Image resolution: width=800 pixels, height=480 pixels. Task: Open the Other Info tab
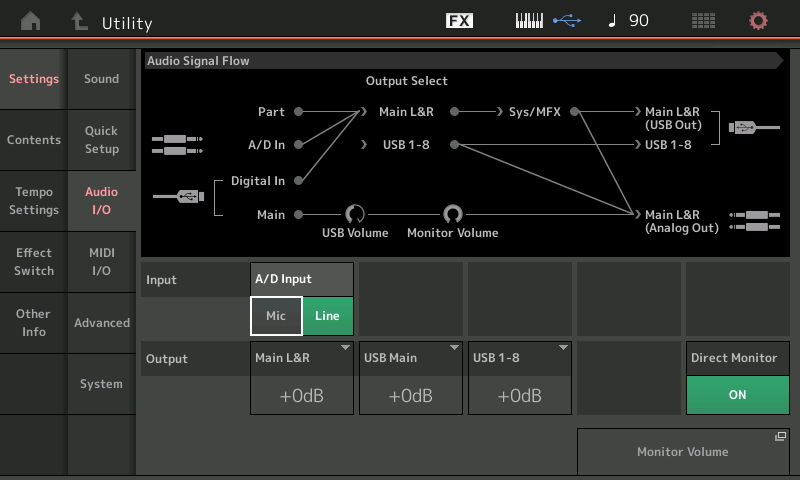click(x=34, y=322)
